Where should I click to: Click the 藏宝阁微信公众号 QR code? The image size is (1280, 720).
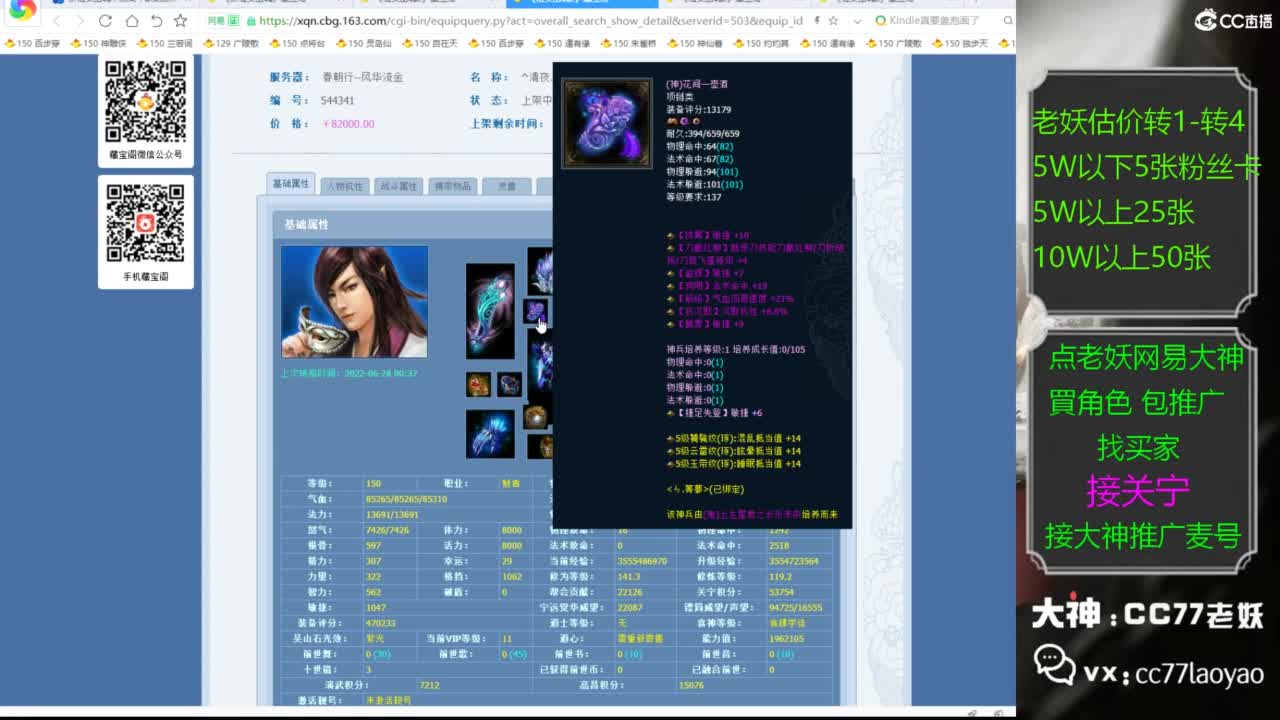point(146,102)
